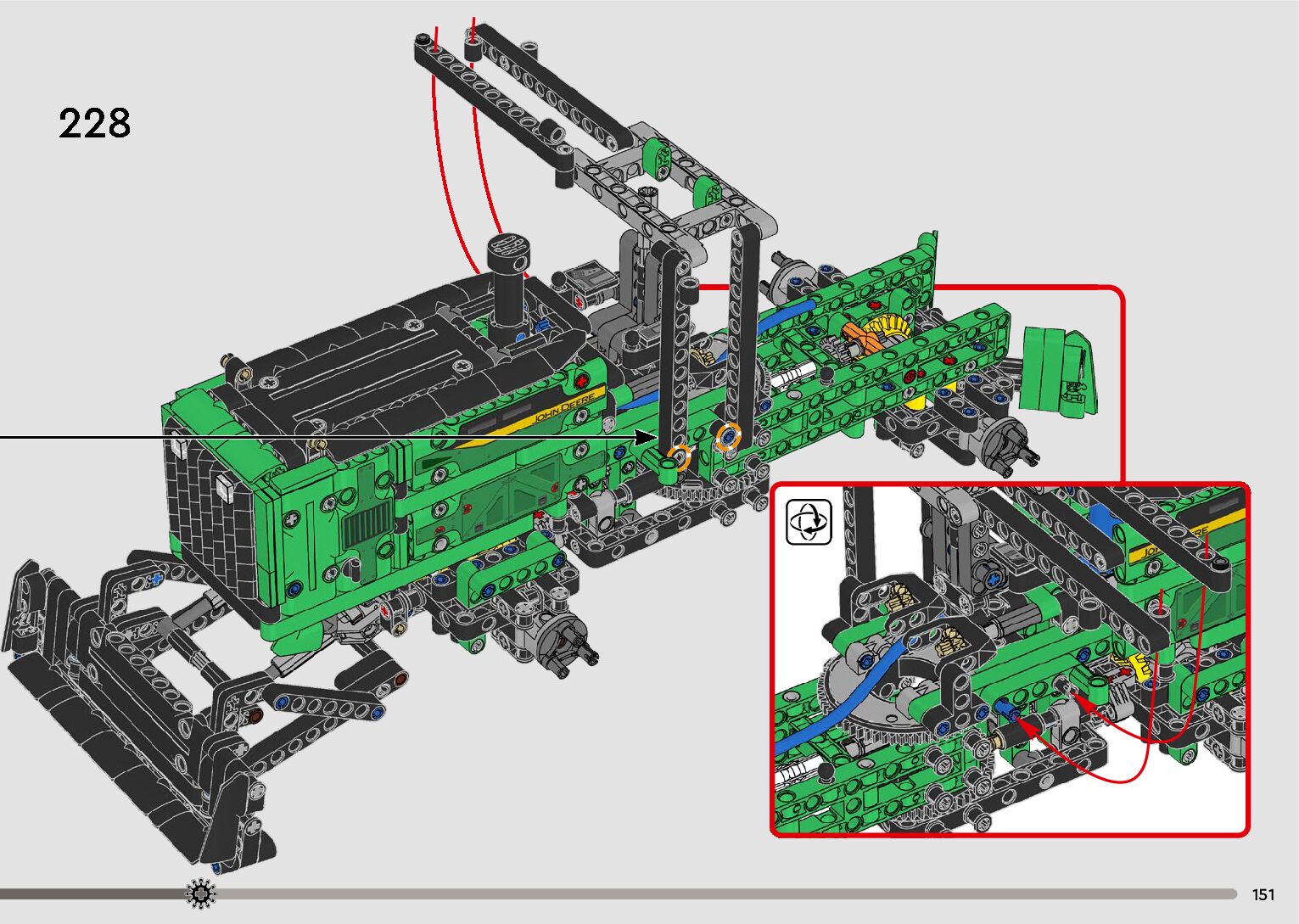
Task: Click the gear marker on the progress bar
Action: click(x=201, y=894)
